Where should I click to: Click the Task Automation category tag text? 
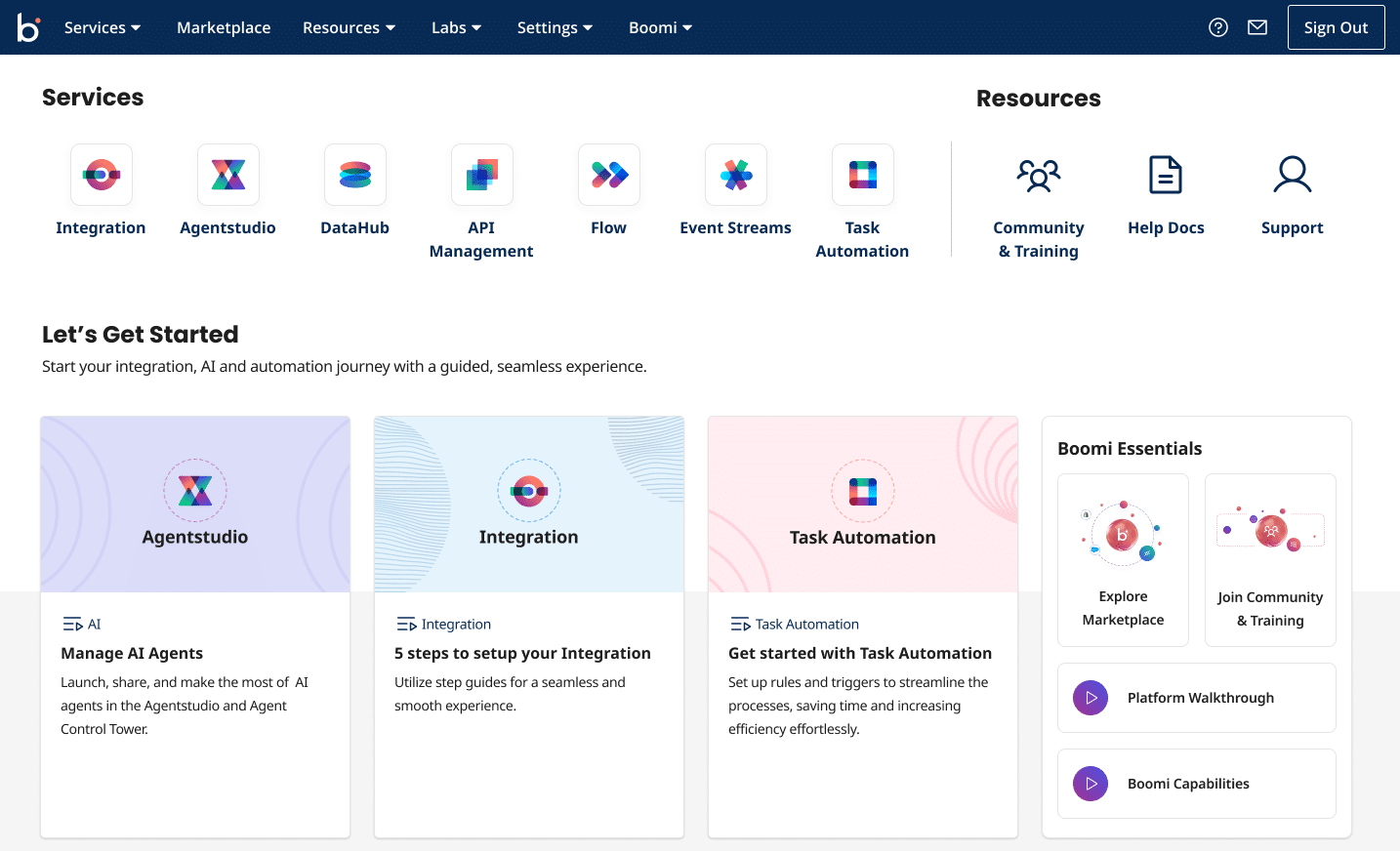807,625
